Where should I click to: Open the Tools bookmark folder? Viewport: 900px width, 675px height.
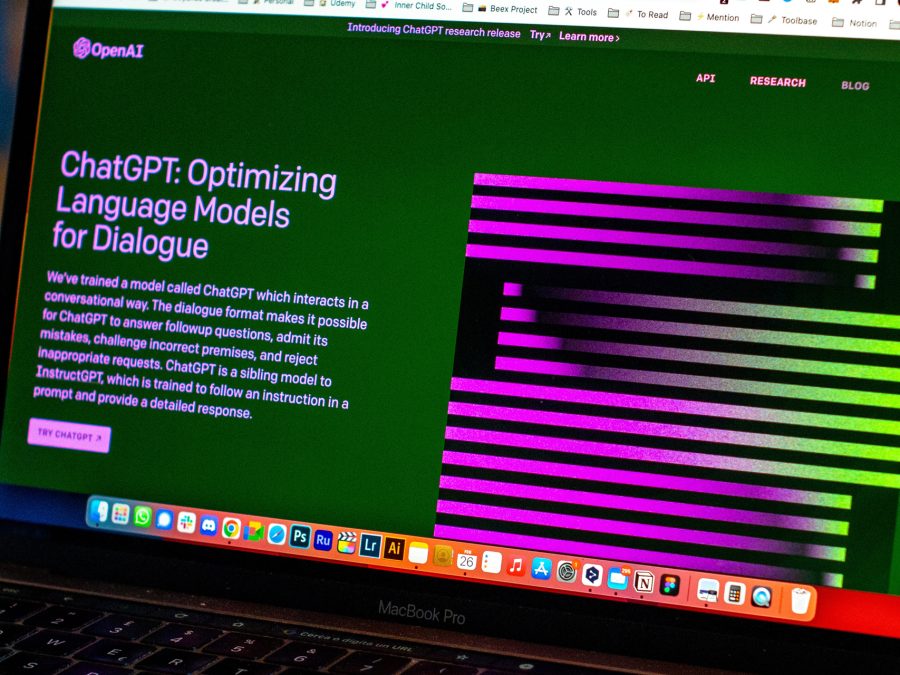click(x=573, y=11)
